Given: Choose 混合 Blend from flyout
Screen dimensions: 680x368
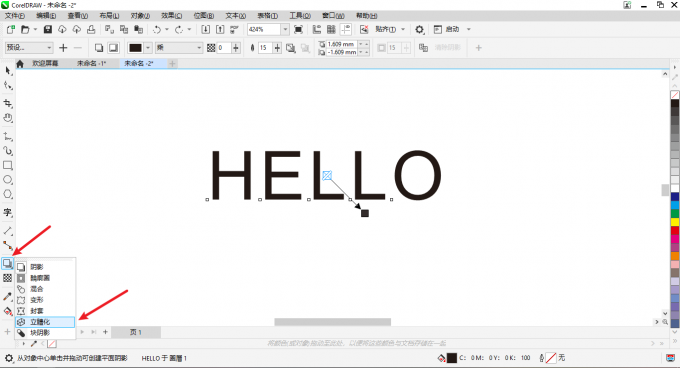Looking at the screenshot, I should click(45, 289).
